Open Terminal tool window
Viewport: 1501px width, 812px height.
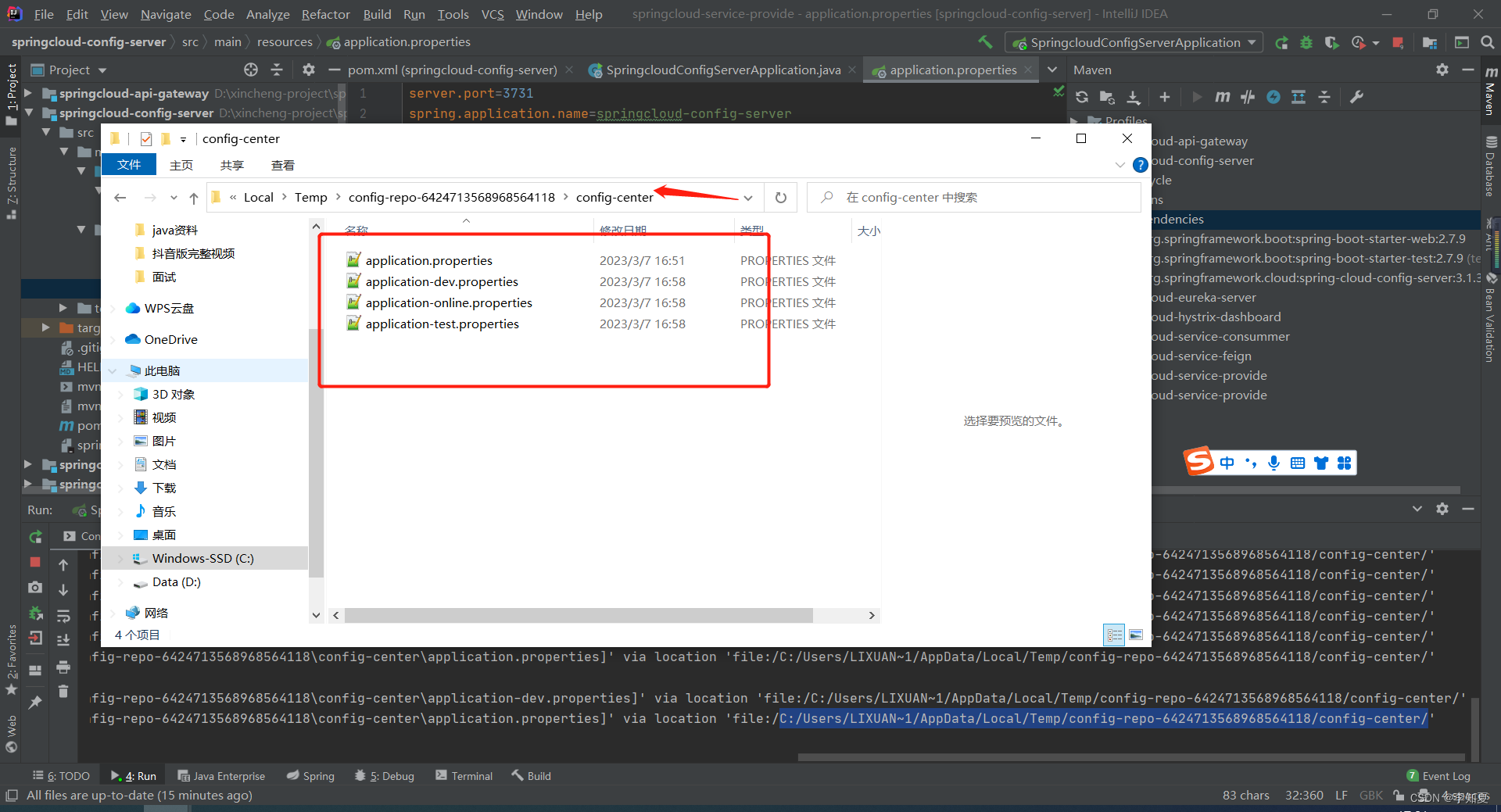(464, 775)
